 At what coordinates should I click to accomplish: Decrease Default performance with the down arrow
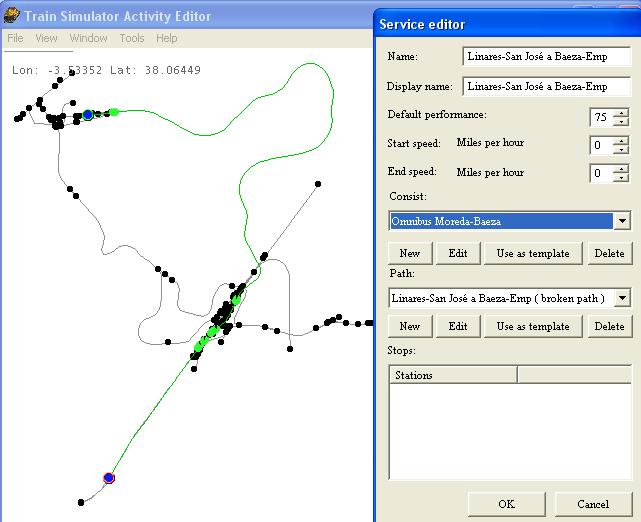621,123
